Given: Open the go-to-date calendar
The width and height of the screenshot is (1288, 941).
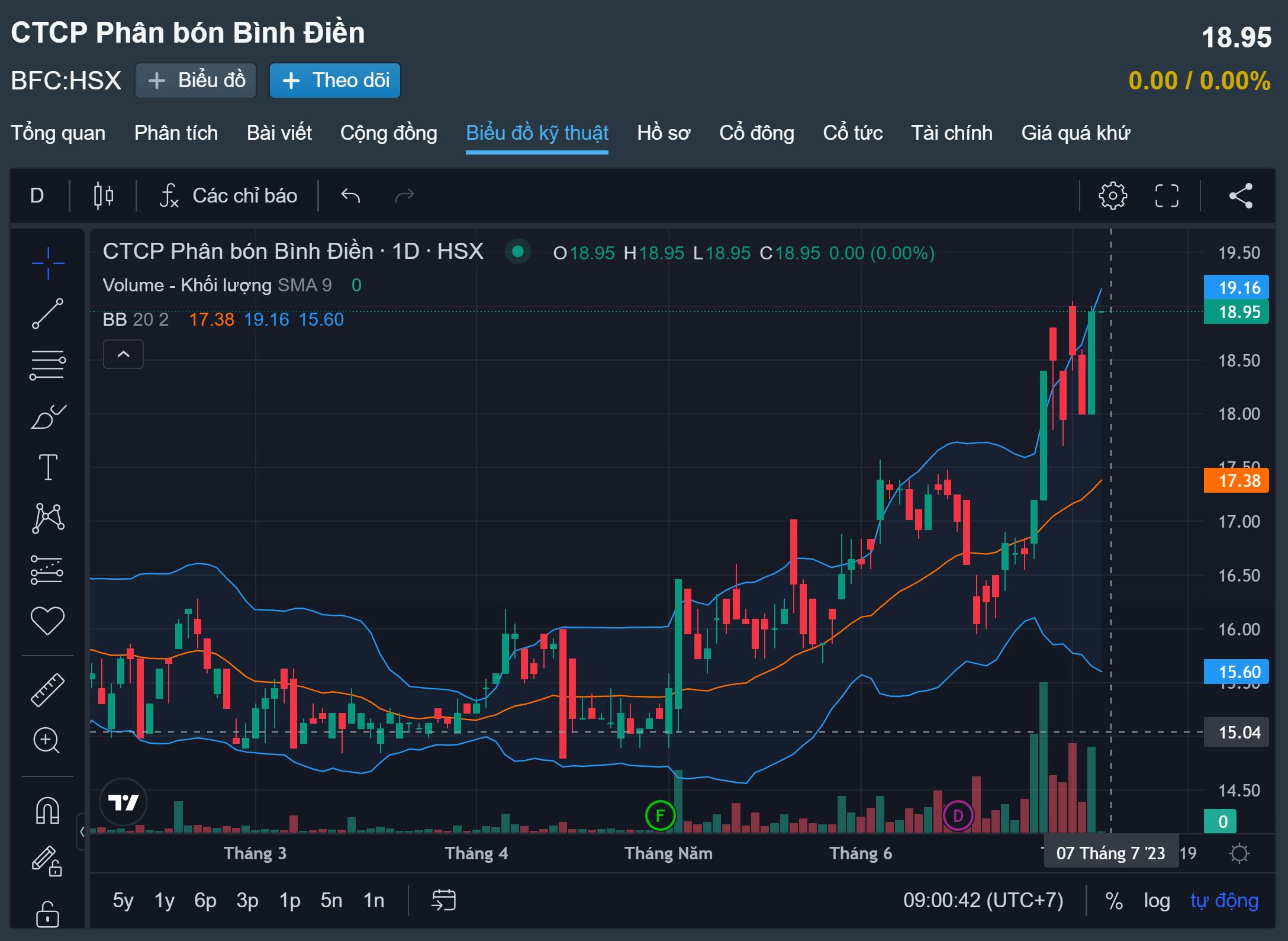Looking at the screenshot, I should tap(443, 900).
